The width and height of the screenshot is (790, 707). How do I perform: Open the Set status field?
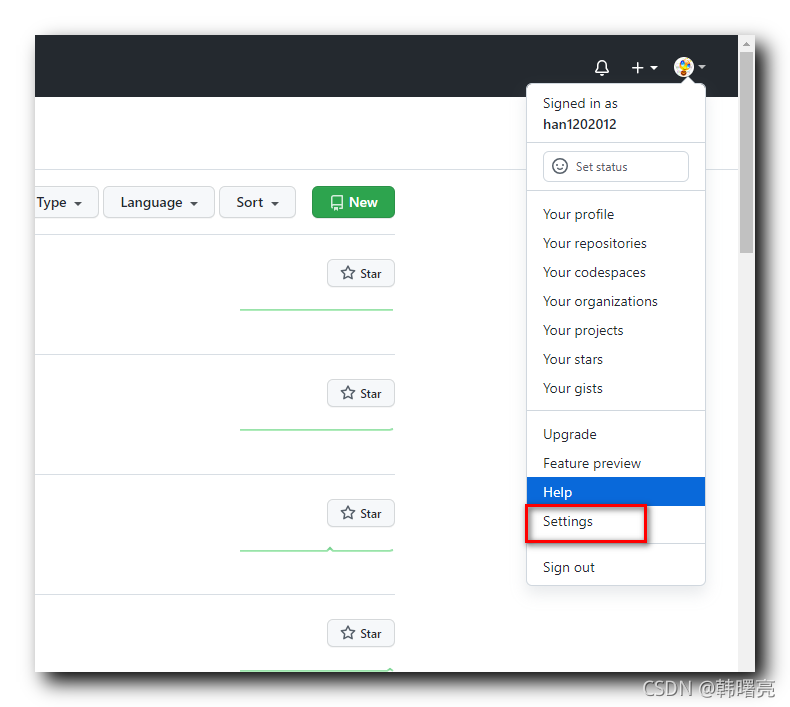tap(616, 166)
